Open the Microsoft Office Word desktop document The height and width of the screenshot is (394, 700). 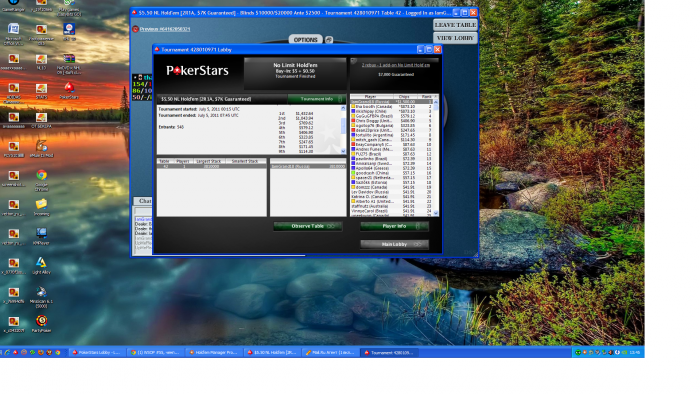coord(13,34)
